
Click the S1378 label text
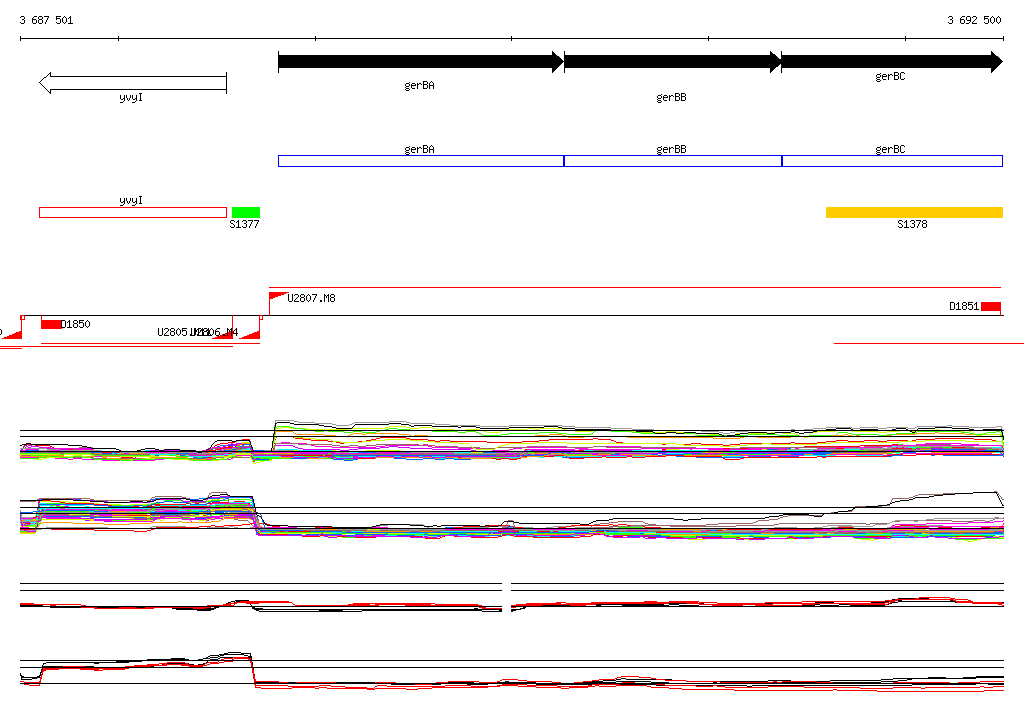click(912, 224)
